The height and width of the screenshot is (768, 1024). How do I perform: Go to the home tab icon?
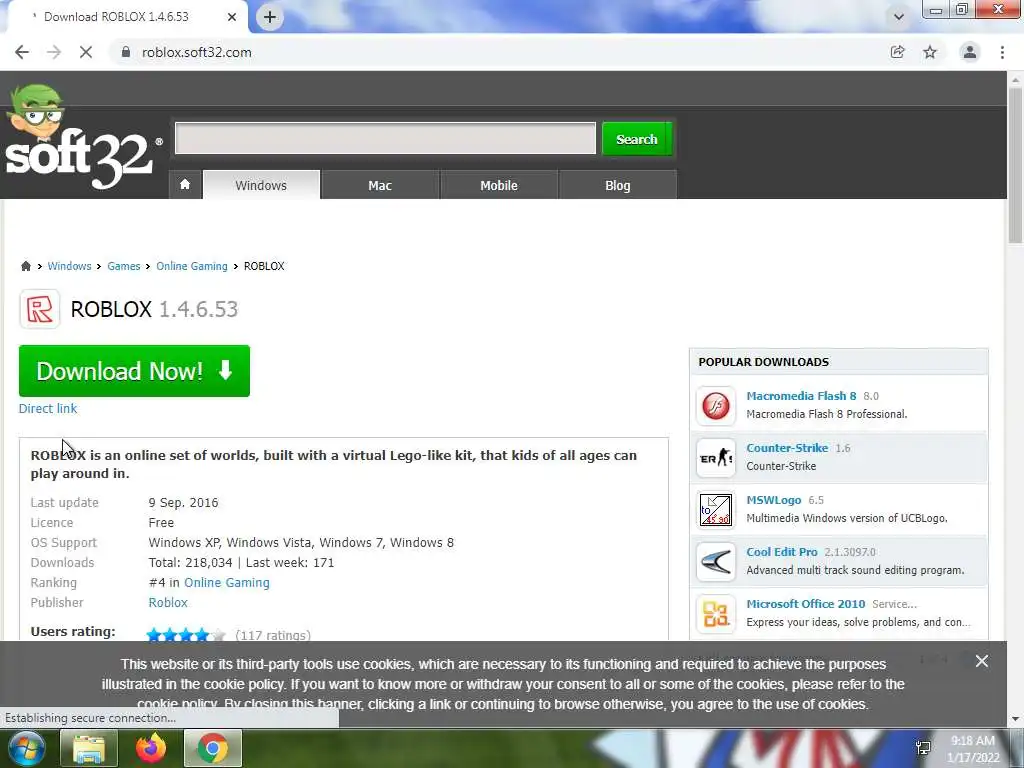coord(185,185)
